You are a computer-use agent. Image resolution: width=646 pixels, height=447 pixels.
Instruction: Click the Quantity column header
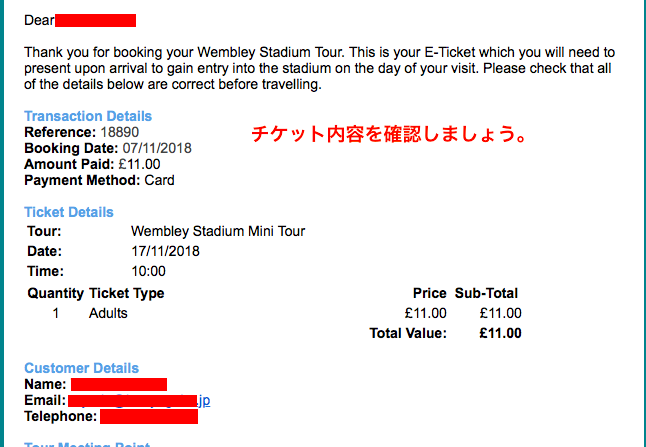click(55, 293)
